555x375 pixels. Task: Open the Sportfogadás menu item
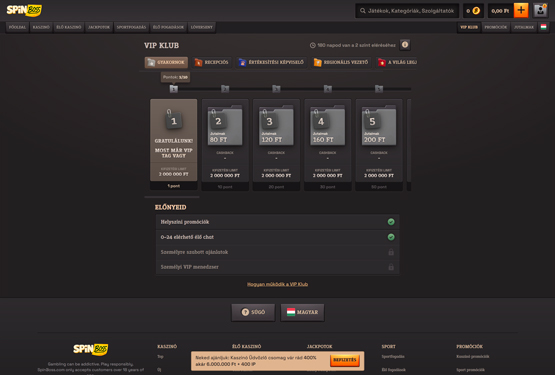[x=131, y=27]
